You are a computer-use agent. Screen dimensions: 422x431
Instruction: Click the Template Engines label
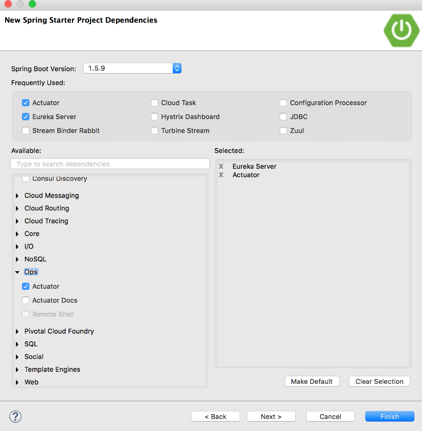click(x=52, y=370)
